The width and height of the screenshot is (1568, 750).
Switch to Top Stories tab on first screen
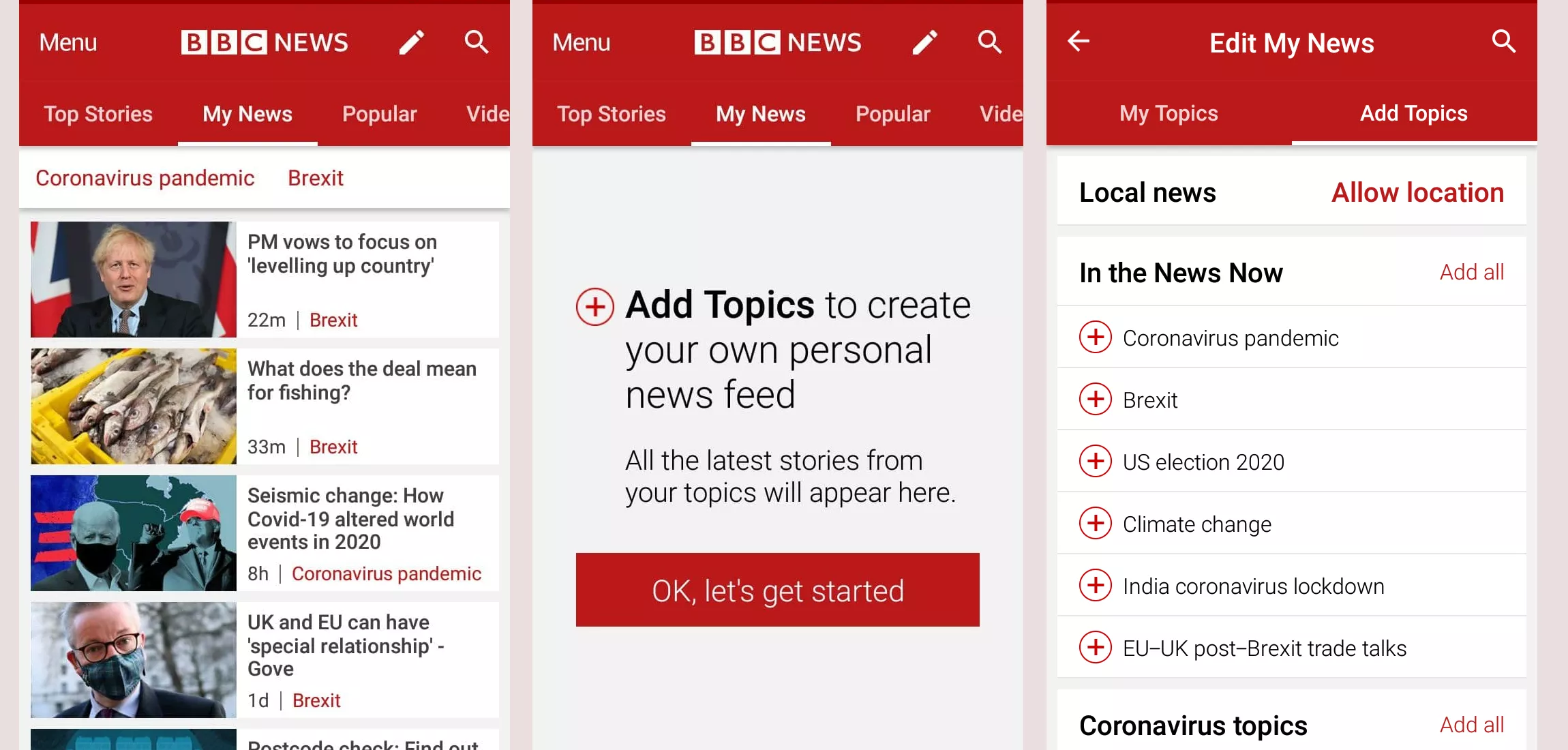coord(98,114)
